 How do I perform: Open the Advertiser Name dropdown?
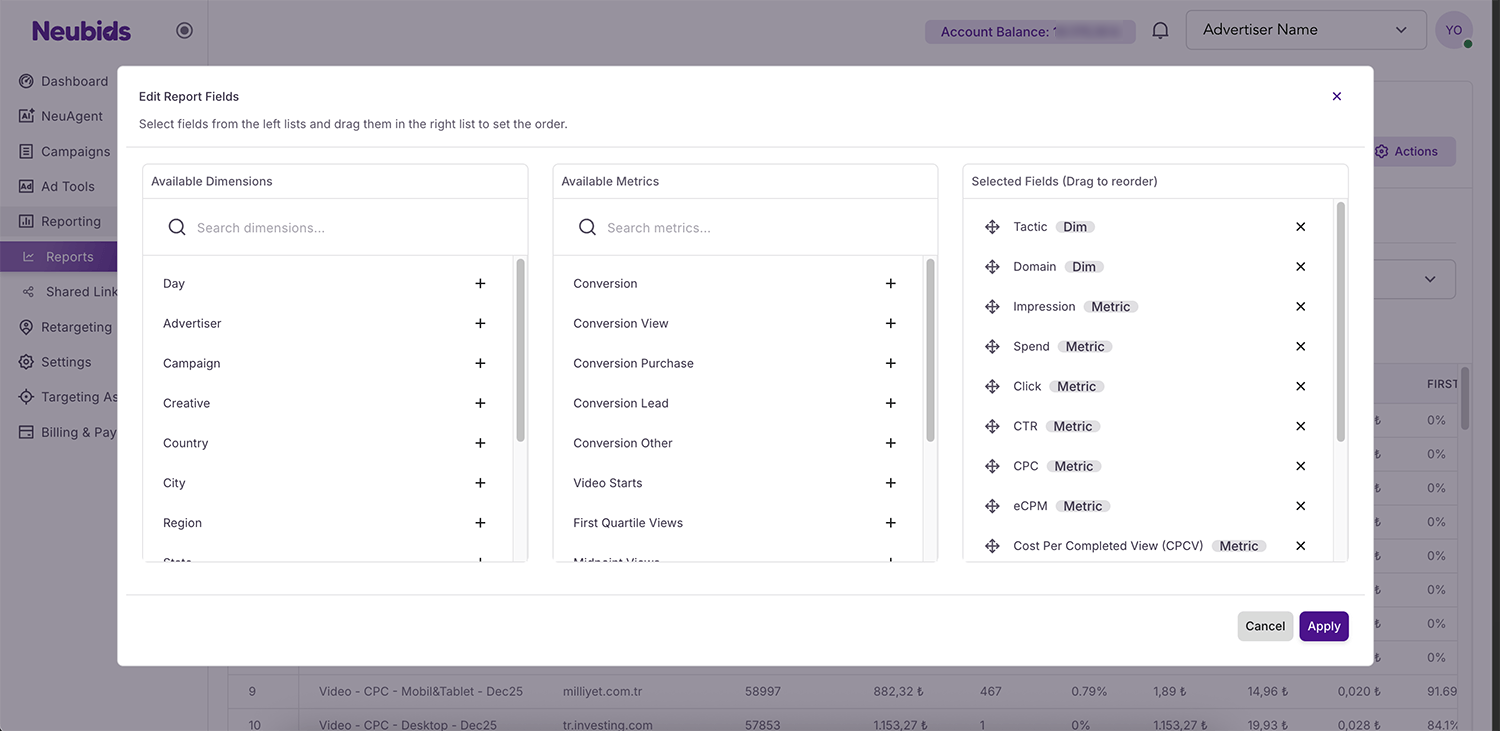click(x=1305, y=30)
